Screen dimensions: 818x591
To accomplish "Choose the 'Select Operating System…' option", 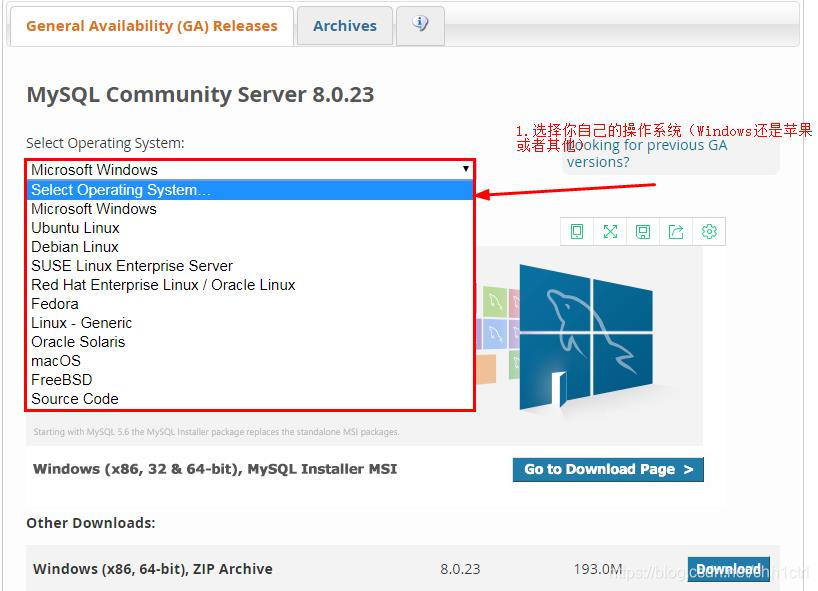I will click(250, 190).
